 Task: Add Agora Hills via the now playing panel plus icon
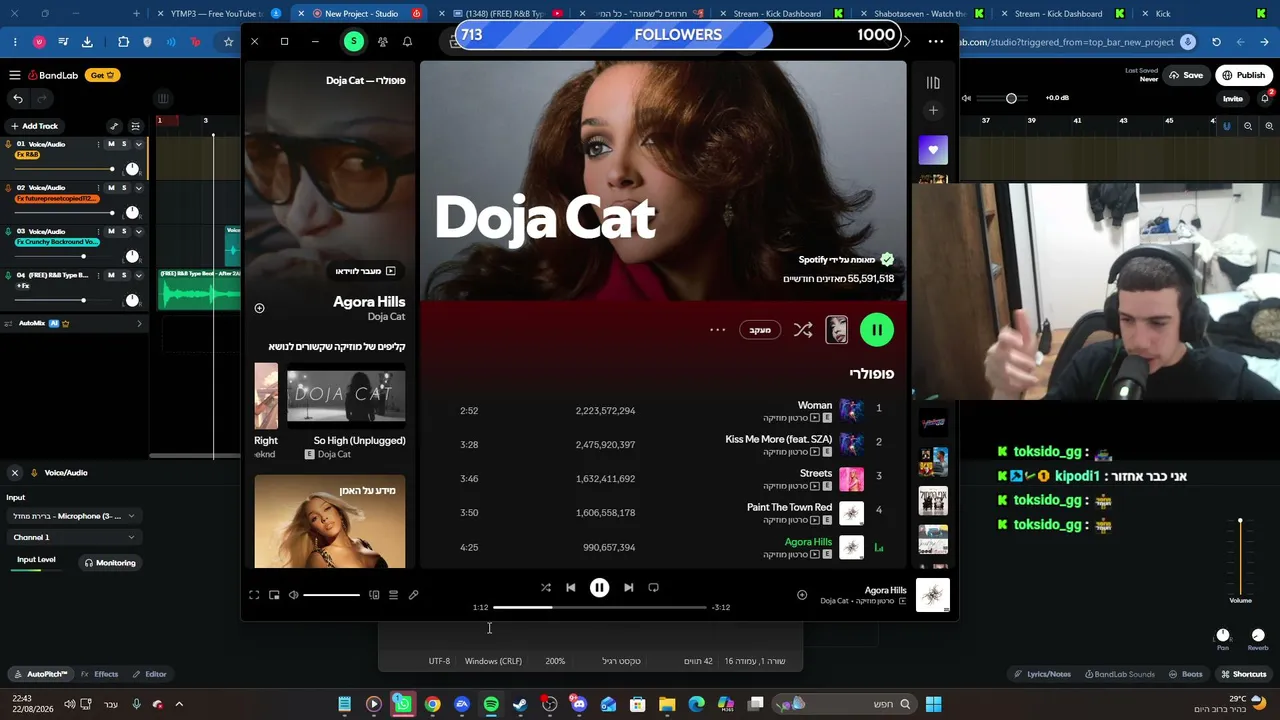tap(259, 308)
